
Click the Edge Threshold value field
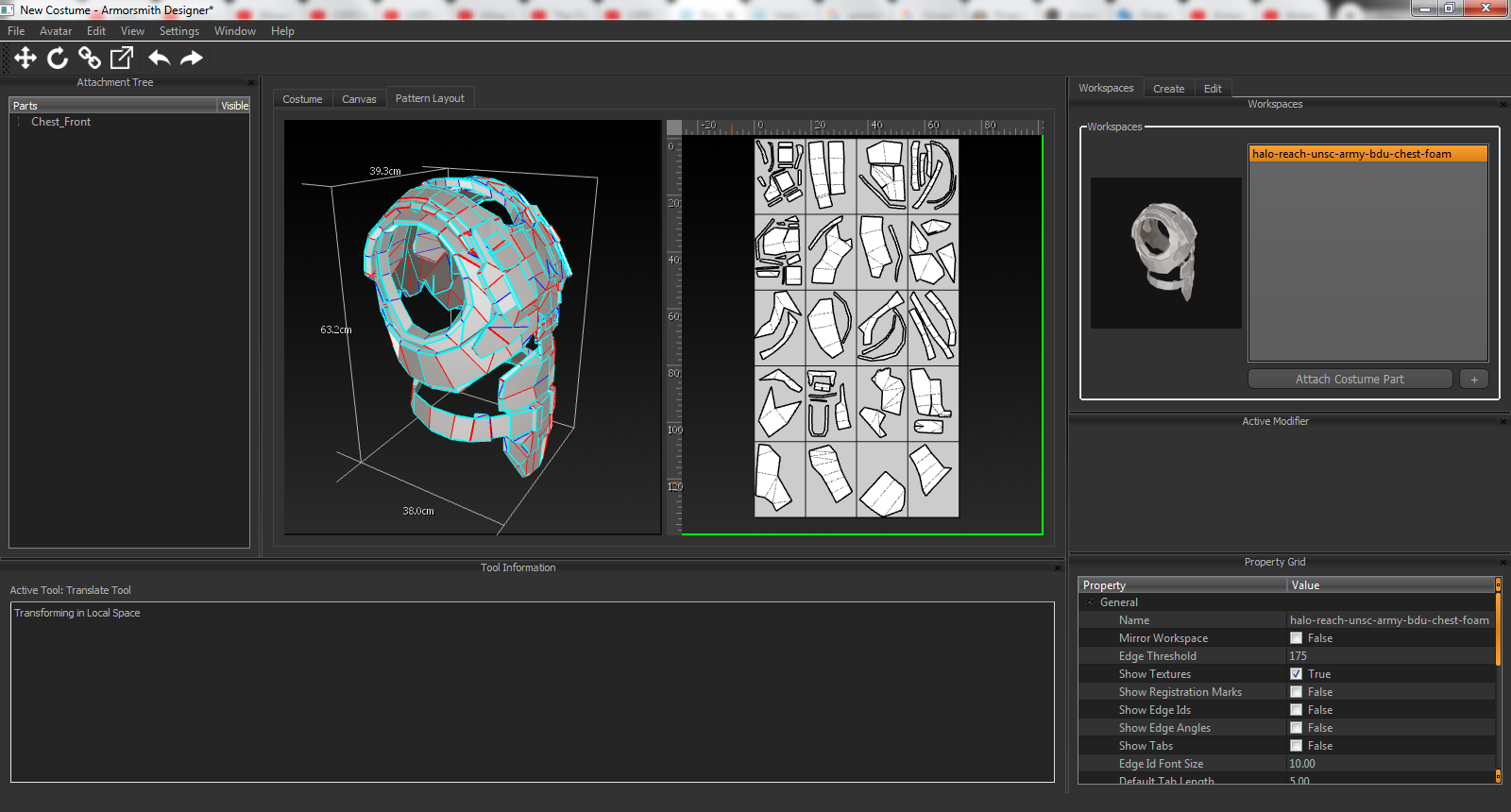coord(1388,656)
